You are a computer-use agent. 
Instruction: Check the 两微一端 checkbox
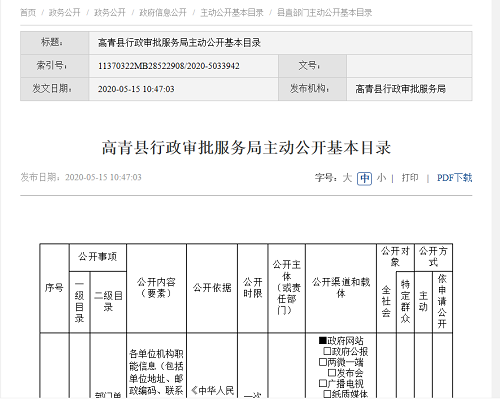322,362
